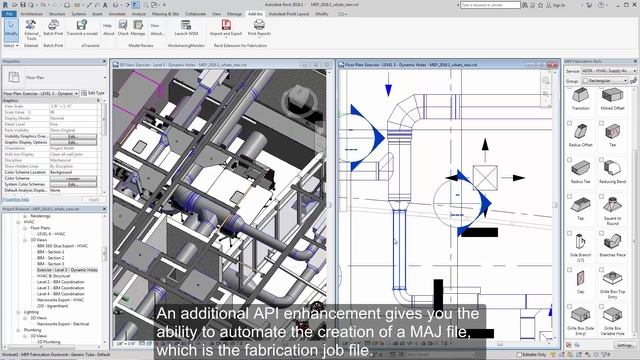Tick the Cap part checkbox

click(569, 270)
